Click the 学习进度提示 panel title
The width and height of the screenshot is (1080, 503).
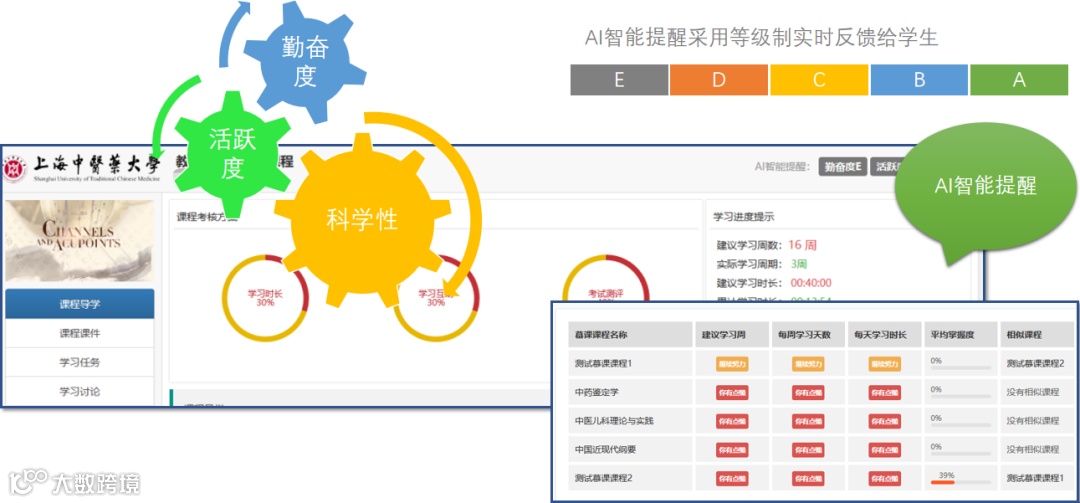(743, 216)
